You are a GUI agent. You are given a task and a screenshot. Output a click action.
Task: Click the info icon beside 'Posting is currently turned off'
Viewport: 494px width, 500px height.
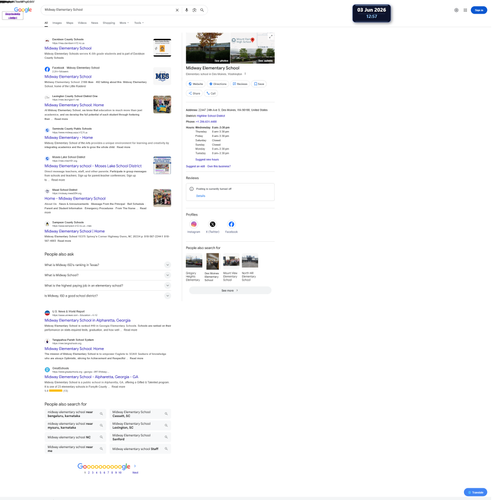(x=193, y=190)
